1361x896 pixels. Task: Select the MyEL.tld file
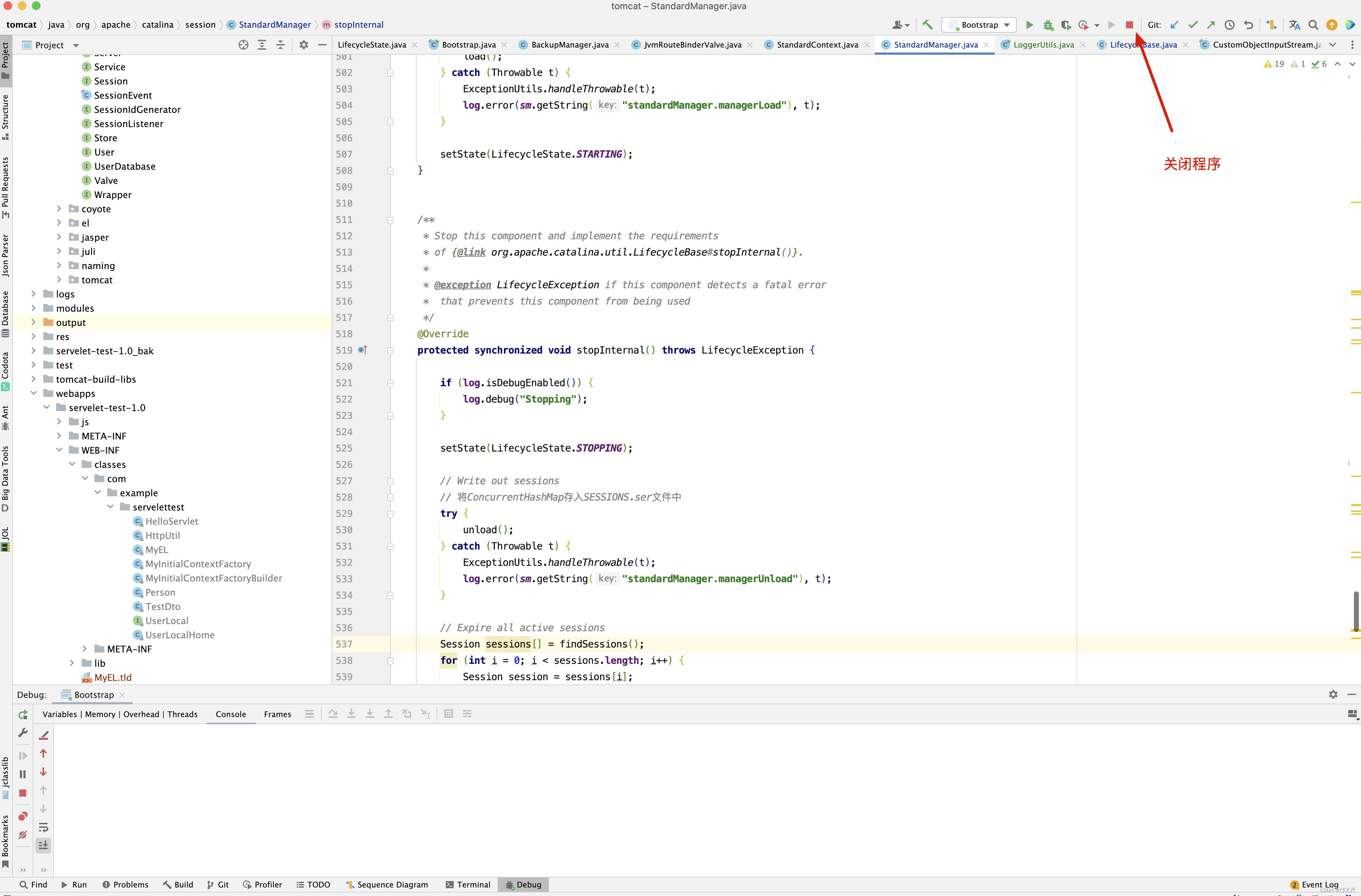click(113, 677)
